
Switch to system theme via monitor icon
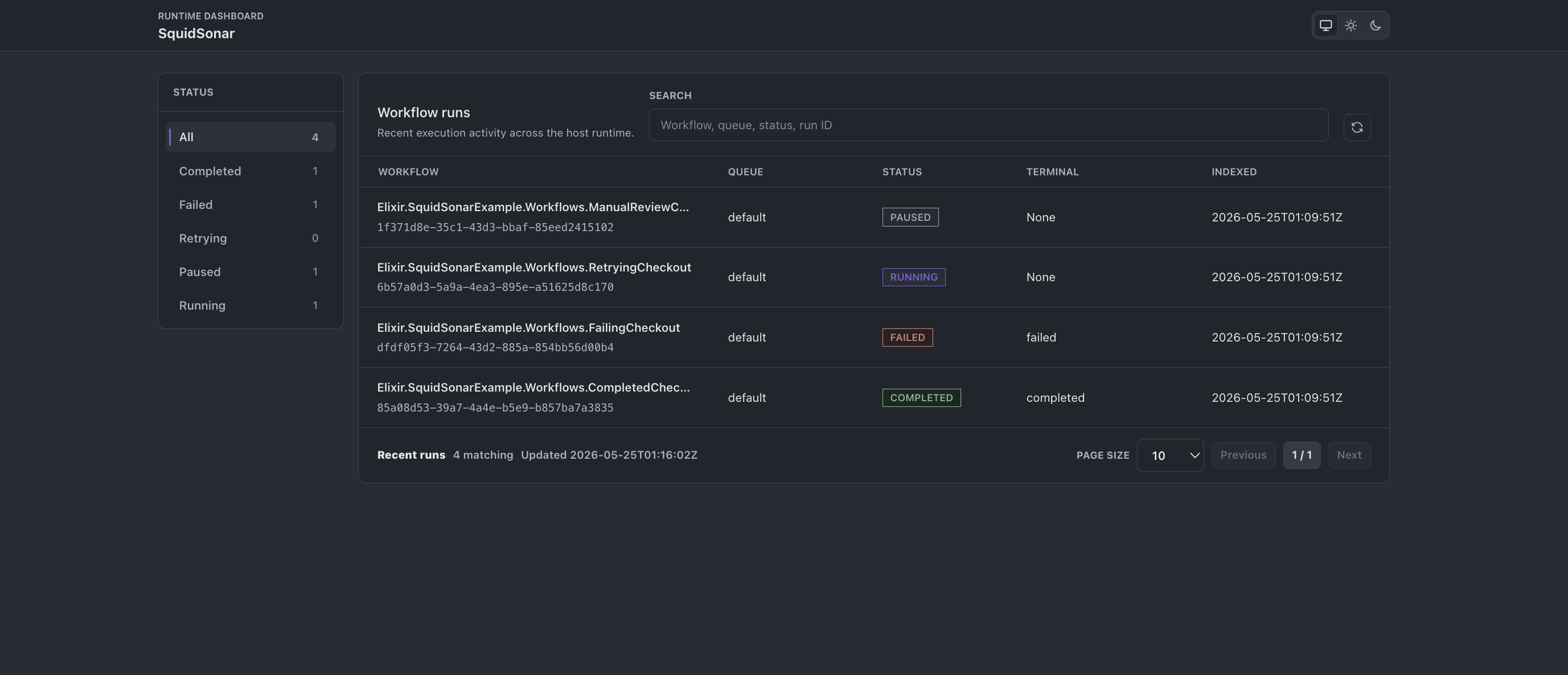(x=1325, y=25)
